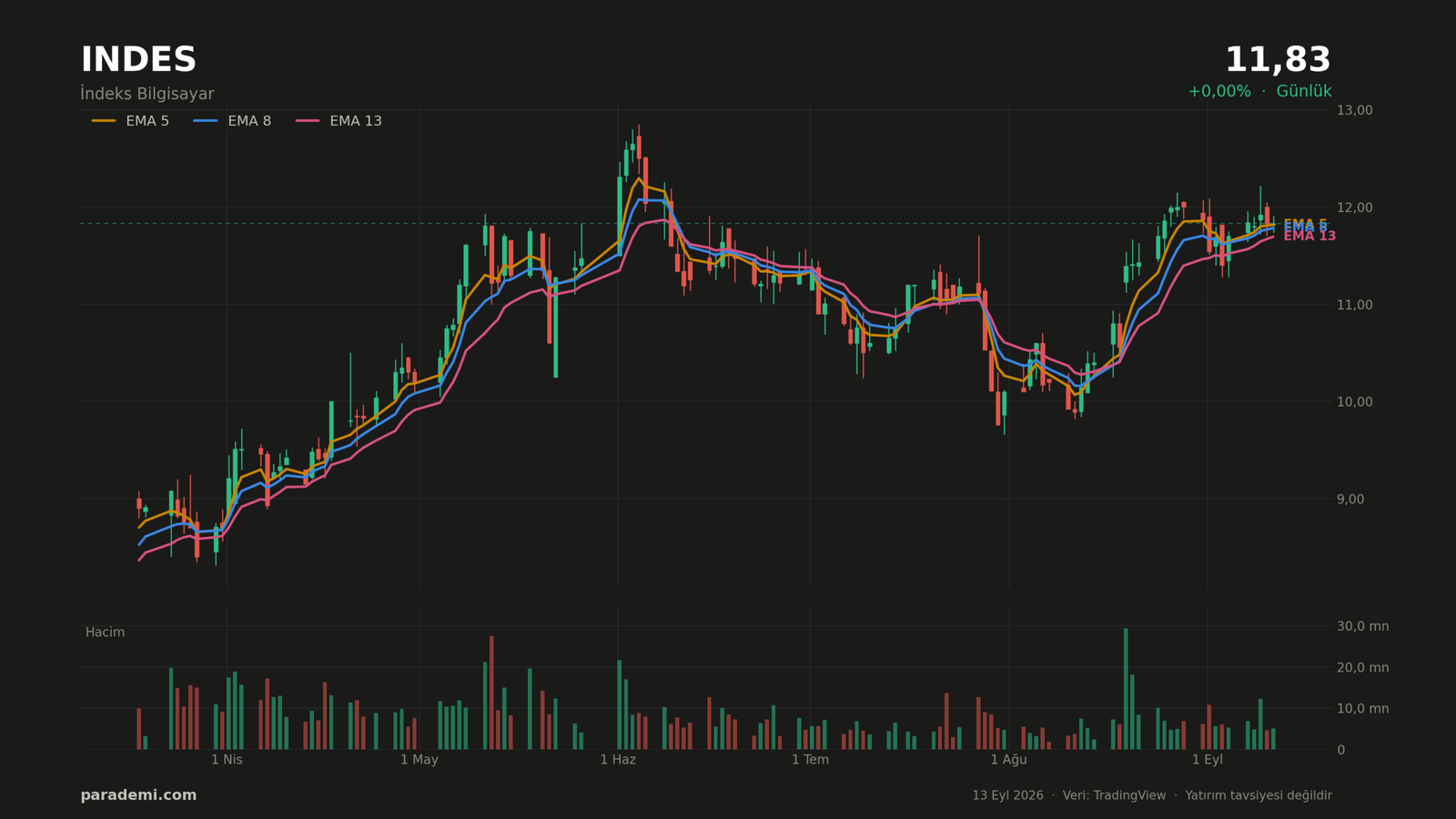Click the 1 Haz date label

[618, 760]
